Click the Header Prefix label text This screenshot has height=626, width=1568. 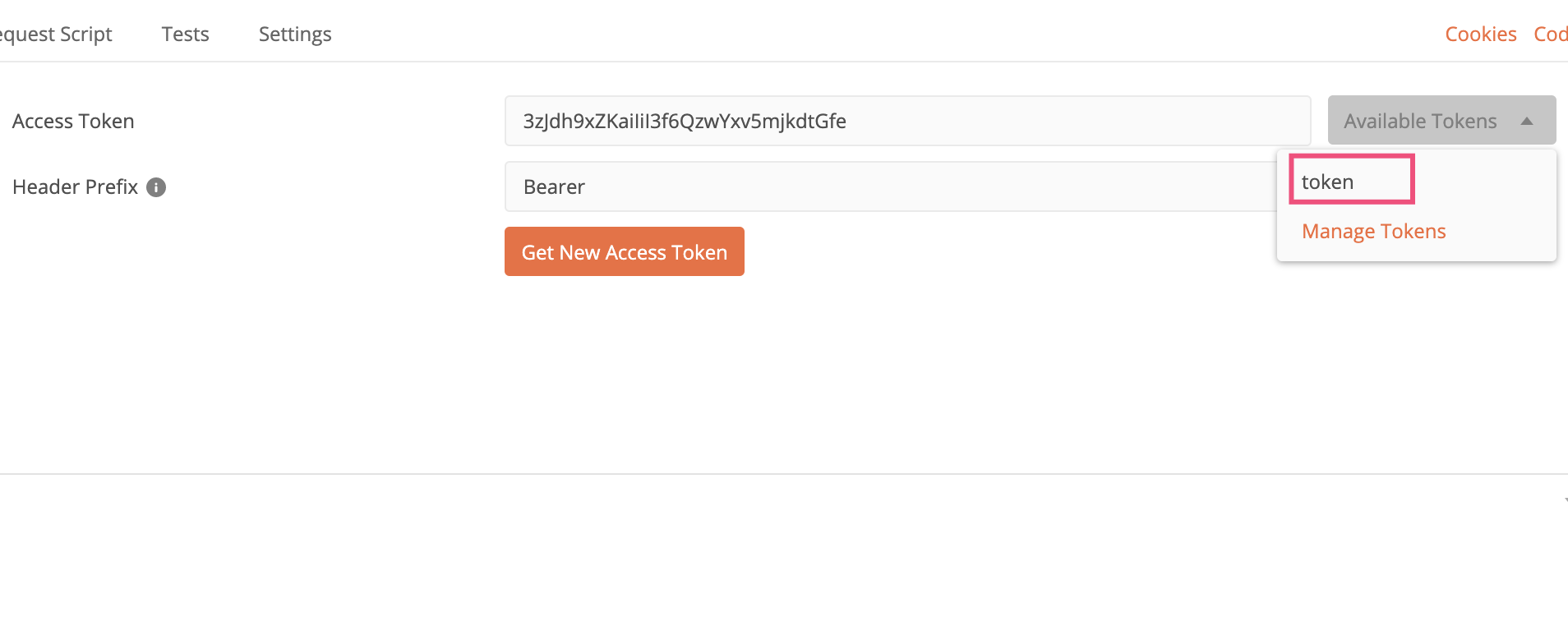tap(75, 187)
